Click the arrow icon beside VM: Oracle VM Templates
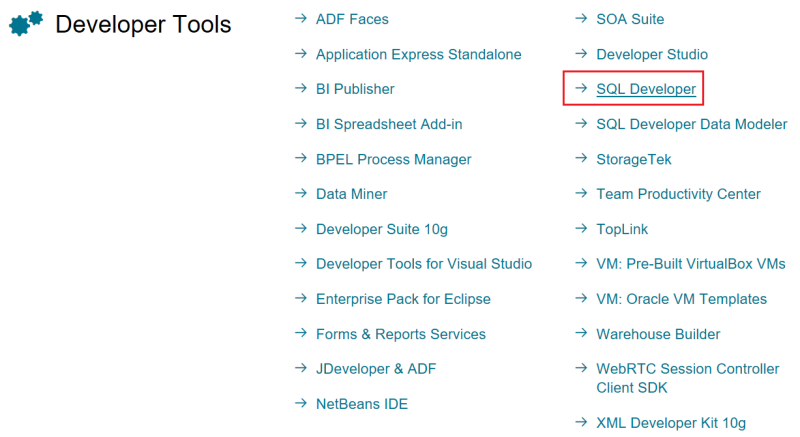Viewport: 800px width, 437px height. tap(581, 298)
